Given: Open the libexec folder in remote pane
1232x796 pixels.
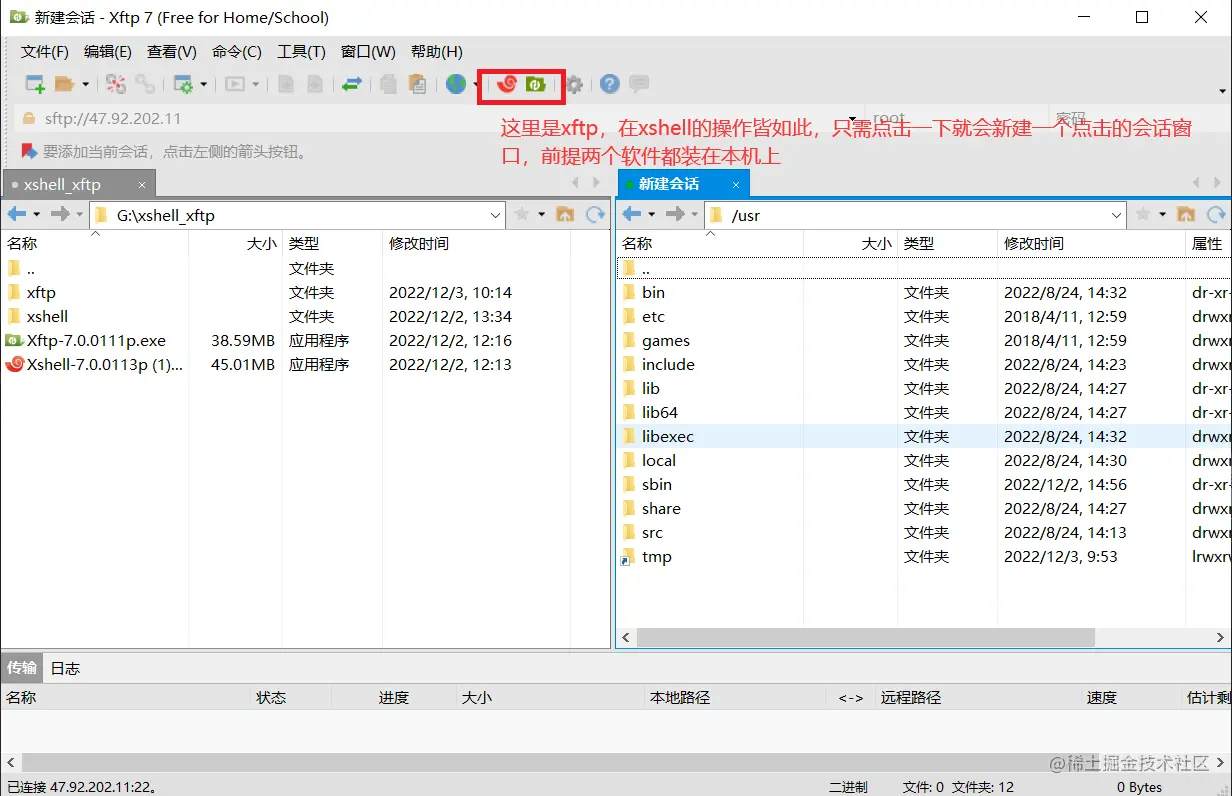Looking at the screenshot, I should (670, 436).
